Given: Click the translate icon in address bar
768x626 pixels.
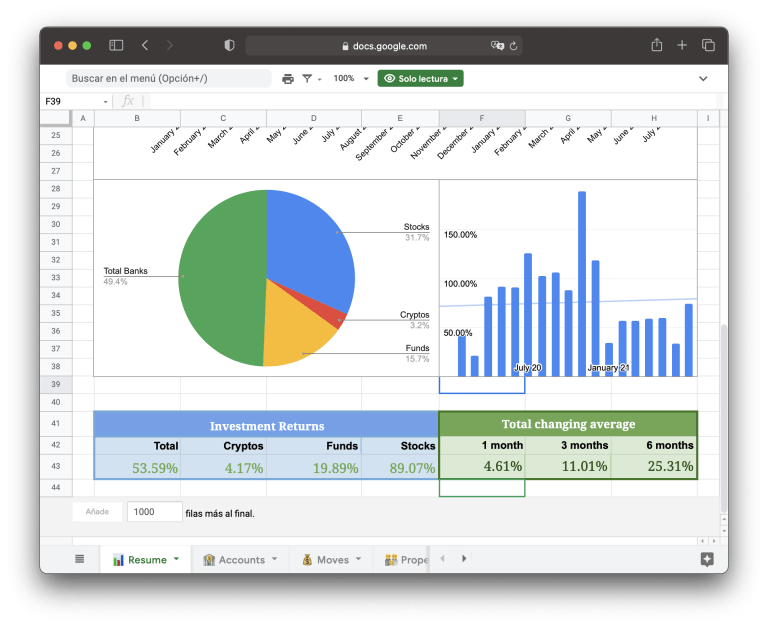Looking at the screenshot, I should (x=497, y=46).
